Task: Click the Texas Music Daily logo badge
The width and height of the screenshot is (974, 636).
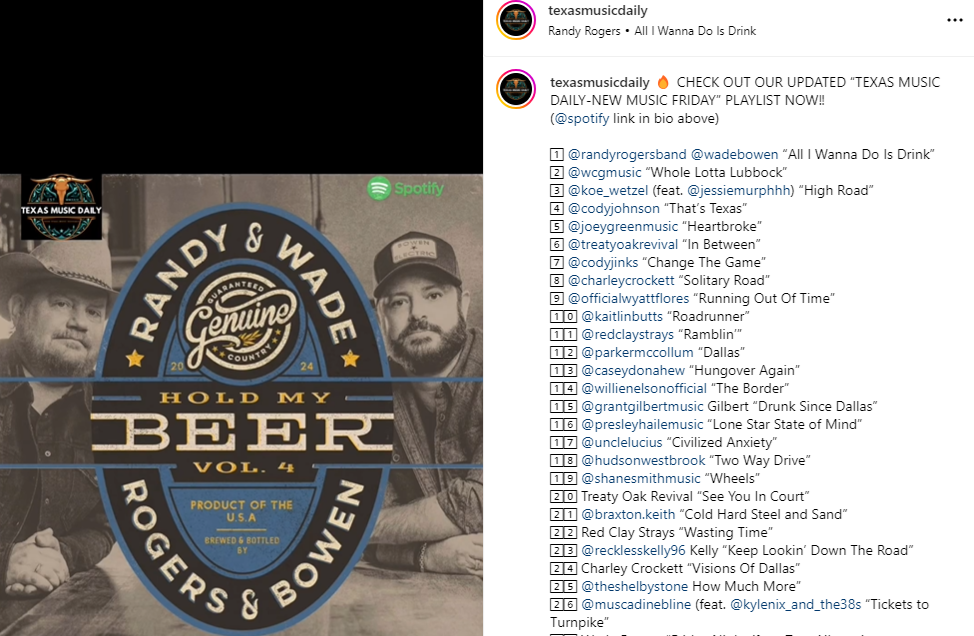Action: pos(61,207)
